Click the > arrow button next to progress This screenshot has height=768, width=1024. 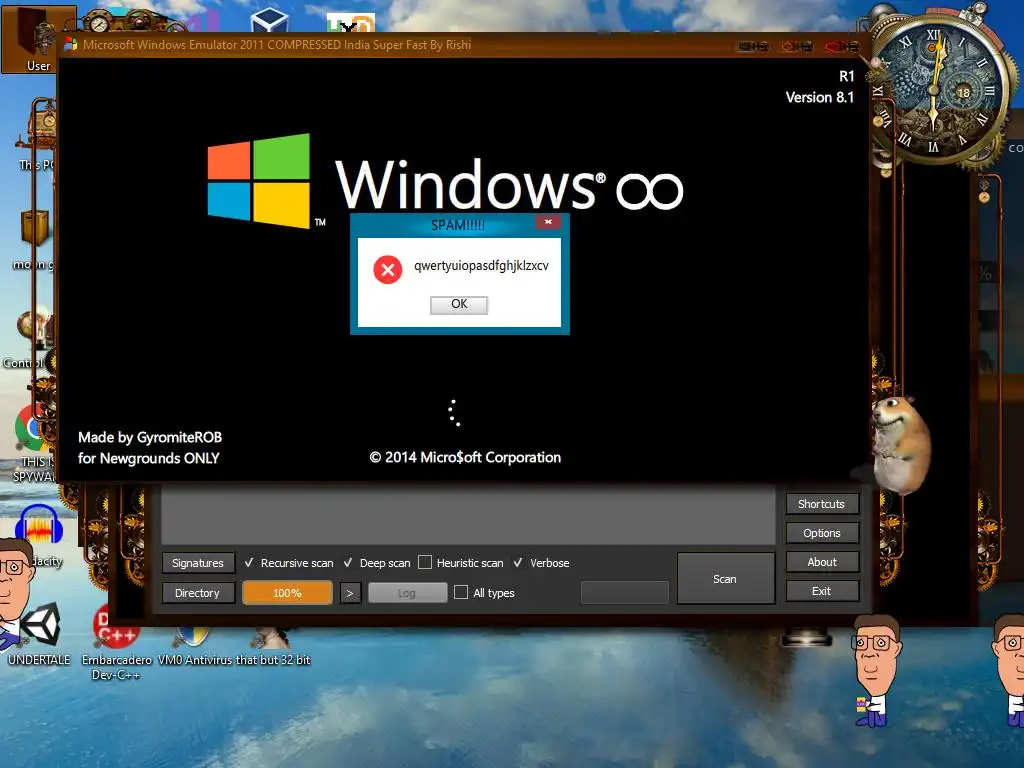(x=350, y=593)
